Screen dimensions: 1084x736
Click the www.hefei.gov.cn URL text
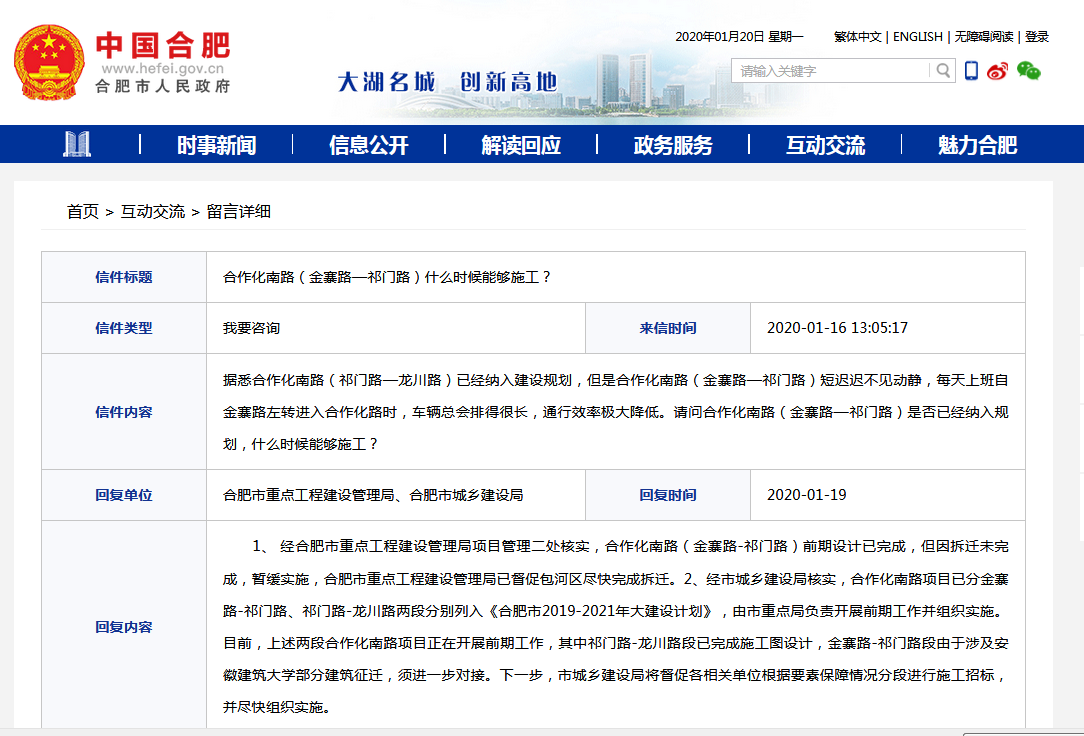pos(162,68)
